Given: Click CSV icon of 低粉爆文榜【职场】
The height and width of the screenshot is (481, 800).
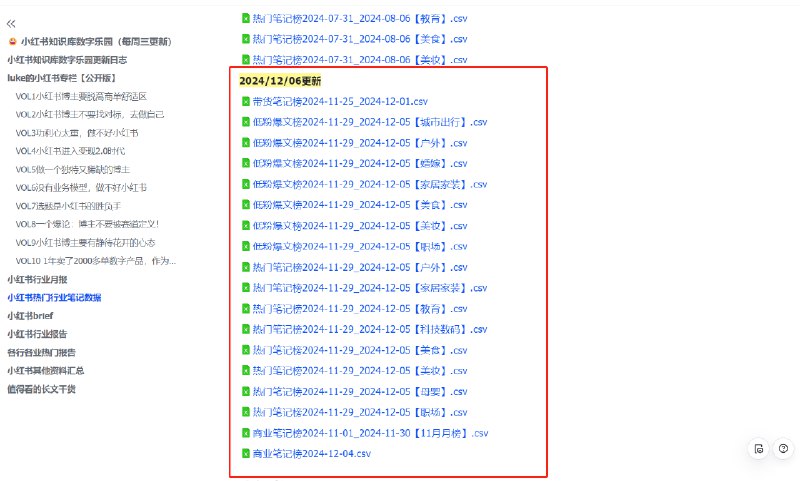Looking at the screenshot, I should (245, 246).
